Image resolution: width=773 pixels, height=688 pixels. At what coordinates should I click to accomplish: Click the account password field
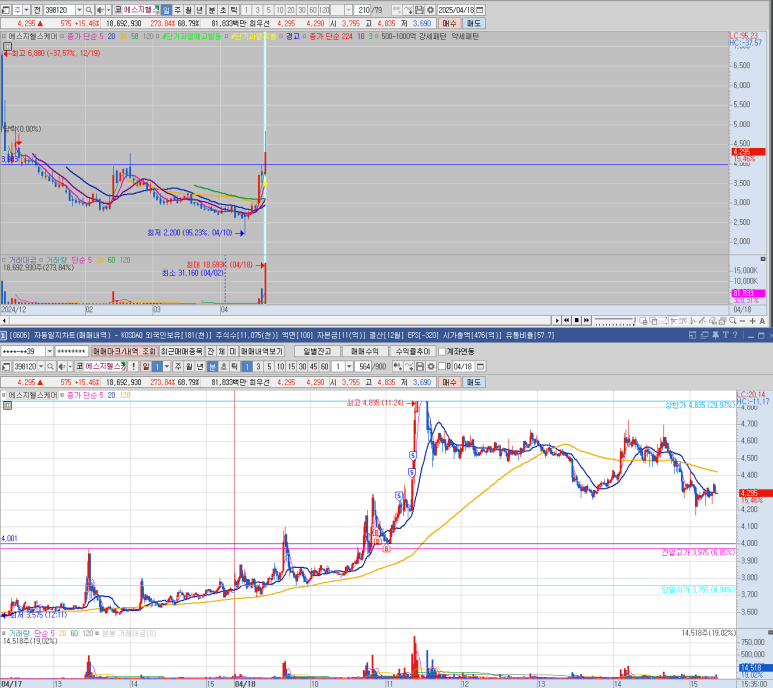(x=71, y=351)
